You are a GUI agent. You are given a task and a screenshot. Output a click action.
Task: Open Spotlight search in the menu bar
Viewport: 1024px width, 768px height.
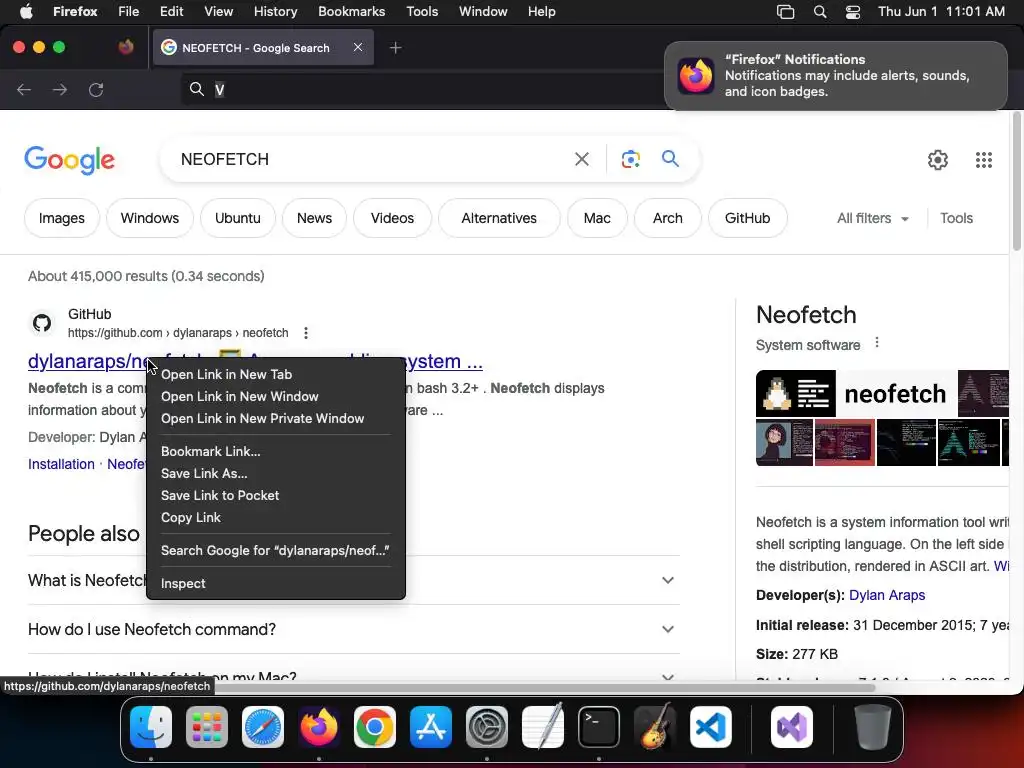point(820,12)
